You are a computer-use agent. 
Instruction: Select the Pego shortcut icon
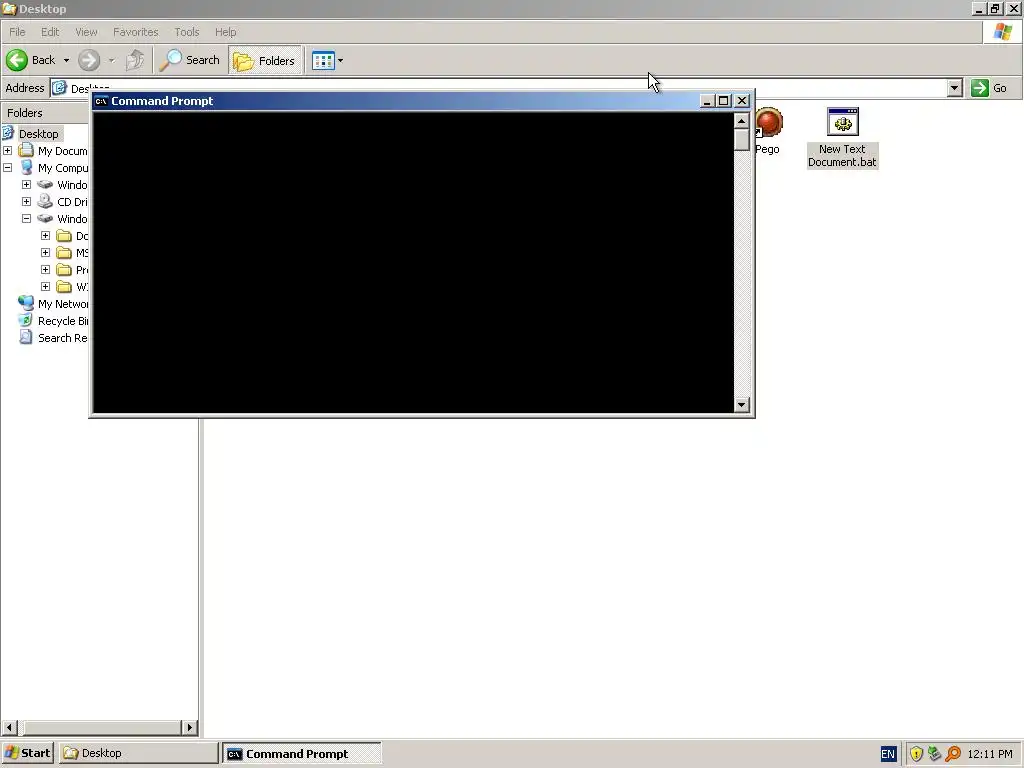coord(769,123)
